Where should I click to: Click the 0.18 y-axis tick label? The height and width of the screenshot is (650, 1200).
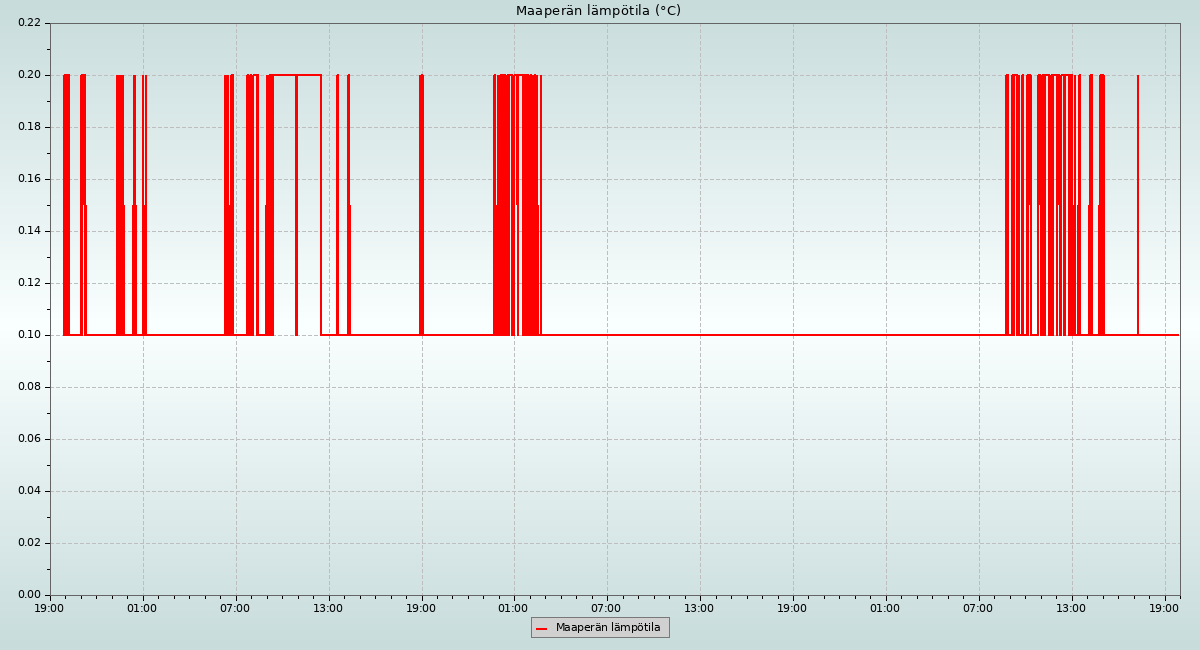coord(29,127)
